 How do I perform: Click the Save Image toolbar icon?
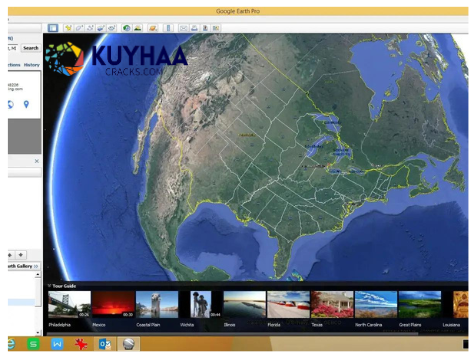point(205,28)
